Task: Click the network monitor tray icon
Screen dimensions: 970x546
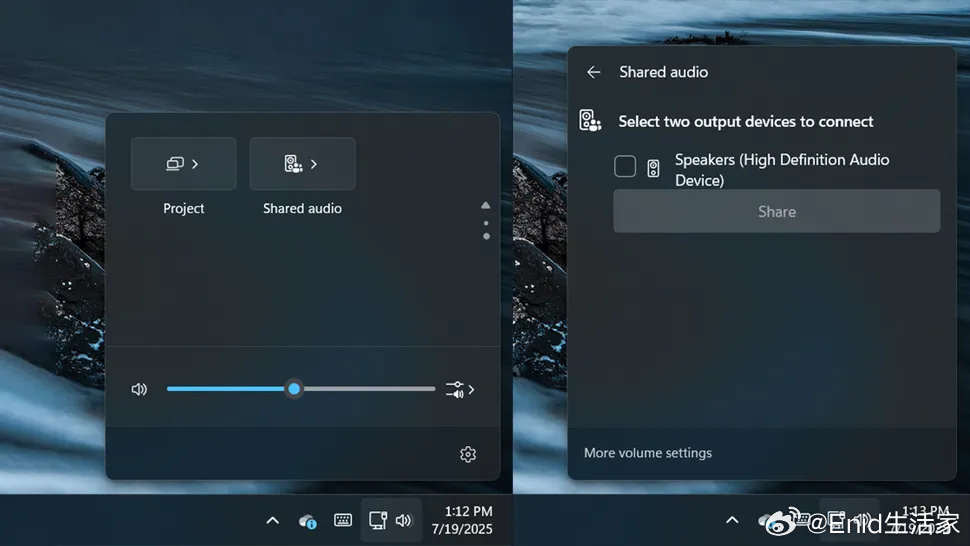Action: click(377, 520)
